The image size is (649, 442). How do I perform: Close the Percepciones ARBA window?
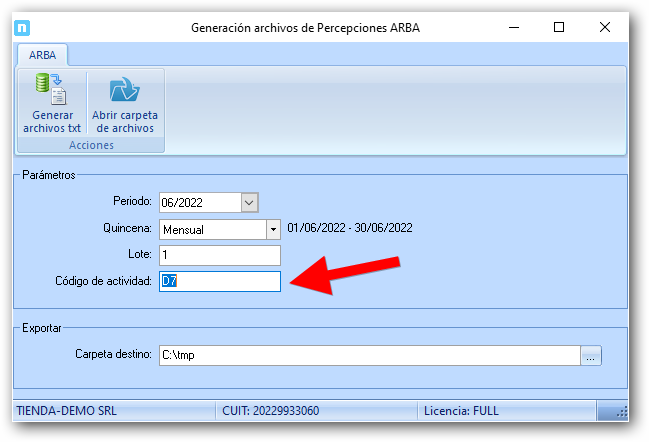(605, 28)
